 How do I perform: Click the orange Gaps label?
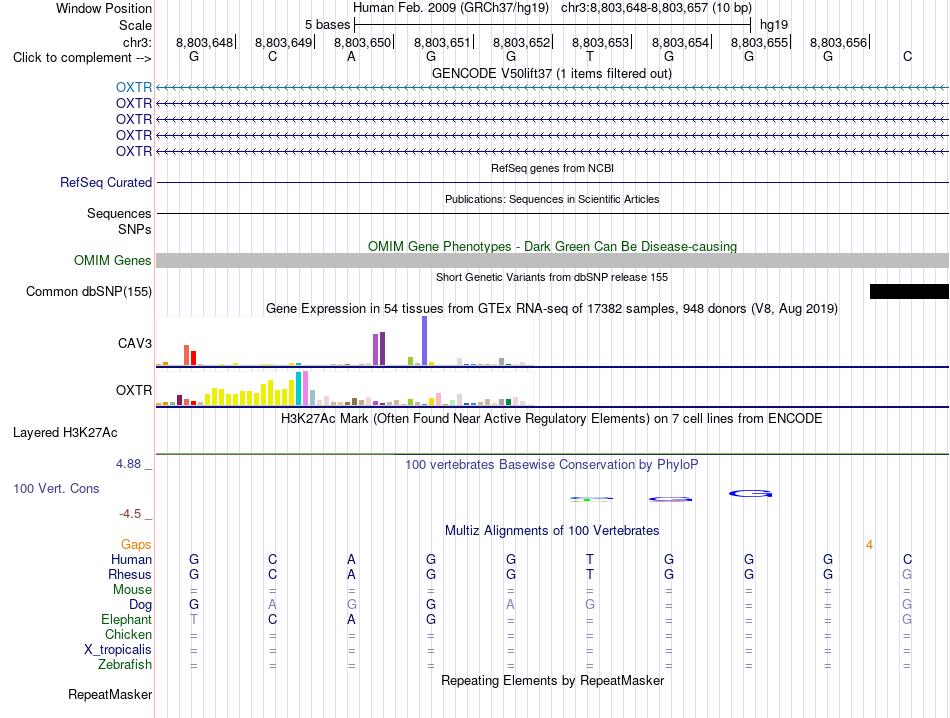click(136, 545)
